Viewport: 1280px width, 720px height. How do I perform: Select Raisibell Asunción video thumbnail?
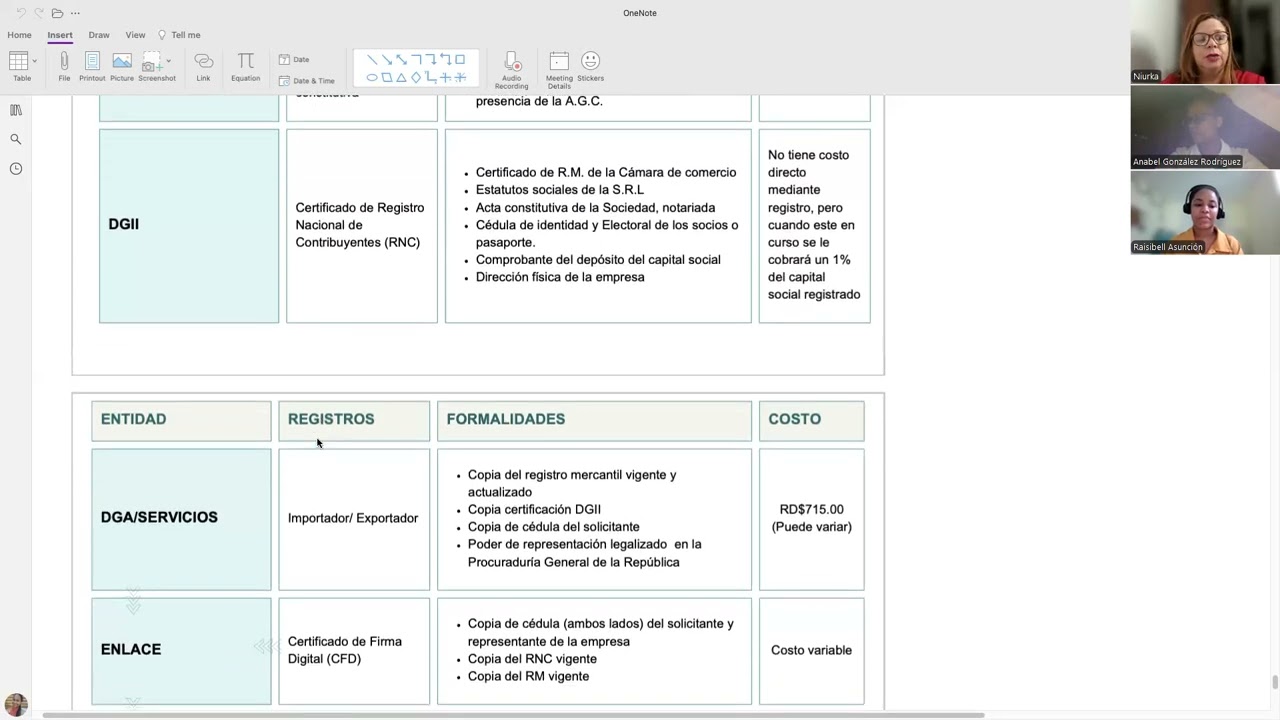(x=1205, y=212)
